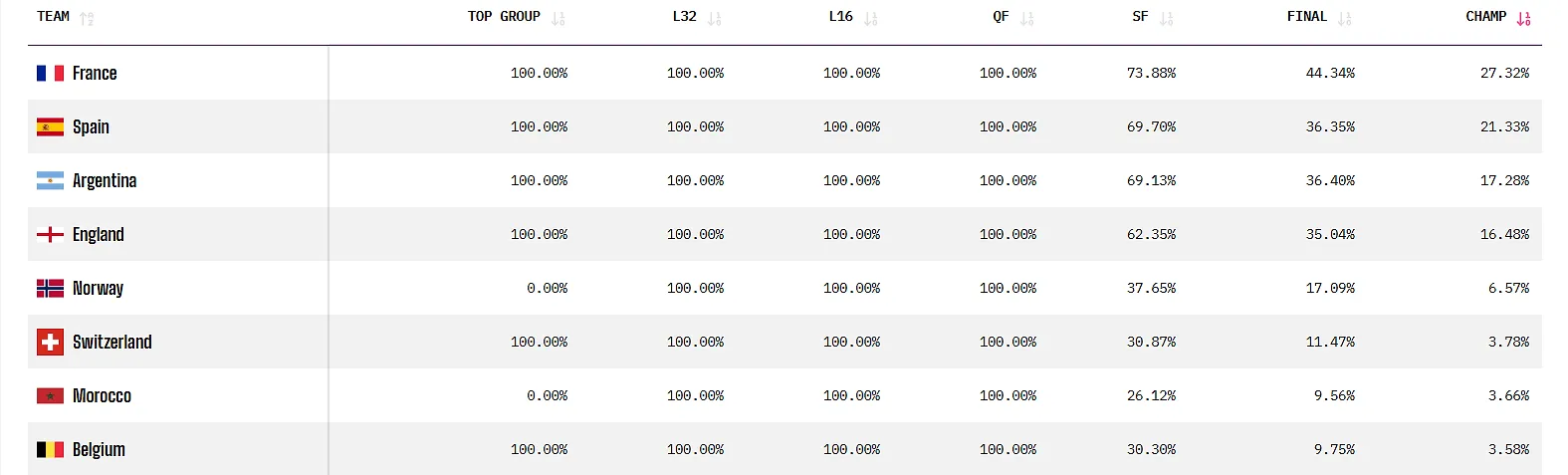The height and width of the screenshot is (475, 1568).
Task: Sort by TOP GROUP arrow icon
Action: pyautogui.click(x=559, y=18)
